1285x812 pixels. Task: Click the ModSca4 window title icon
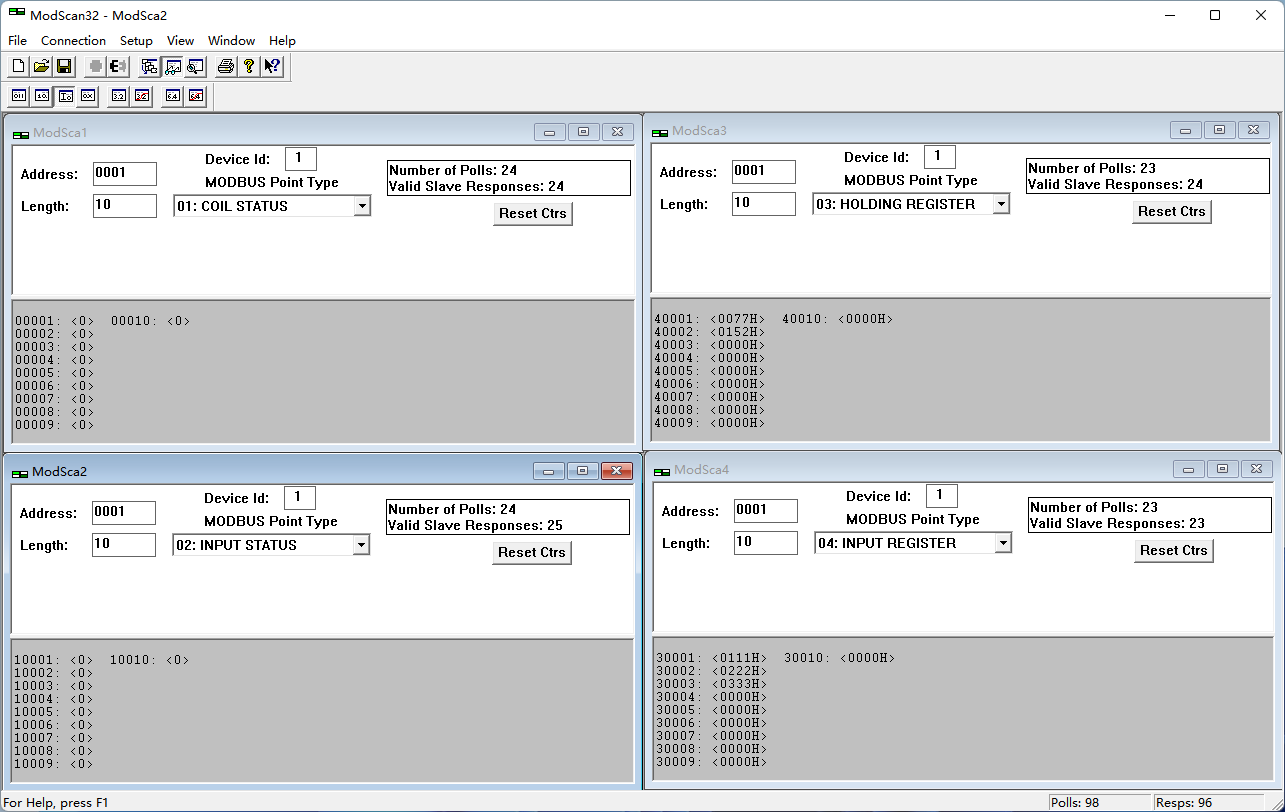pos(662,470)
